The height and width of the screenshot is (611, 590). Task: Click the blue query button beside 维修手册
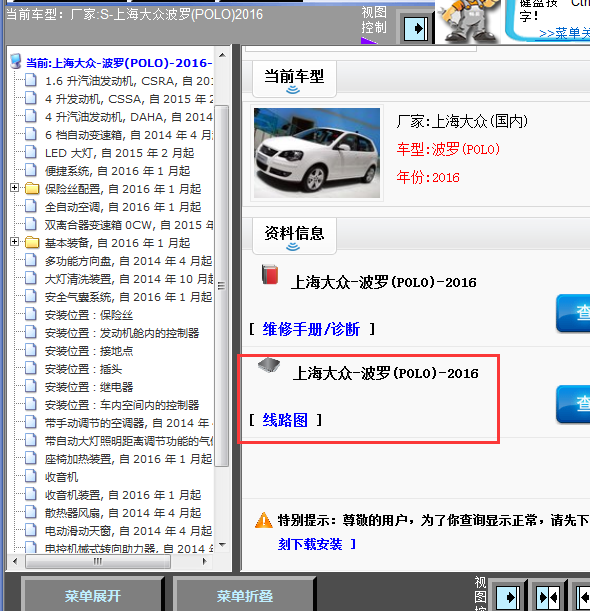click(x=573, y=313)
